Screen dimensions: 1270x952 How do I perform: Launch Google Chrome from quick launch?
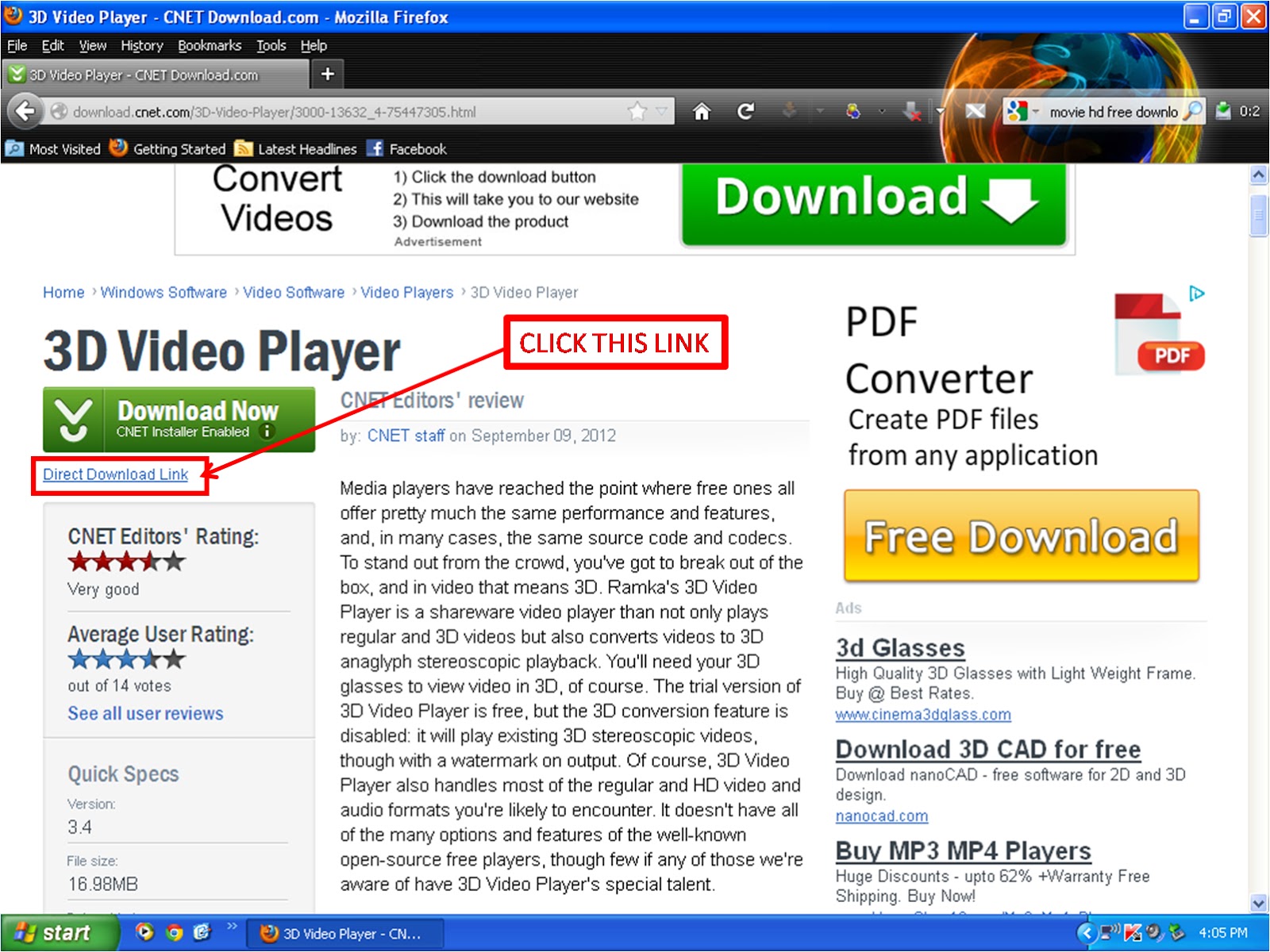pos(174,932)
